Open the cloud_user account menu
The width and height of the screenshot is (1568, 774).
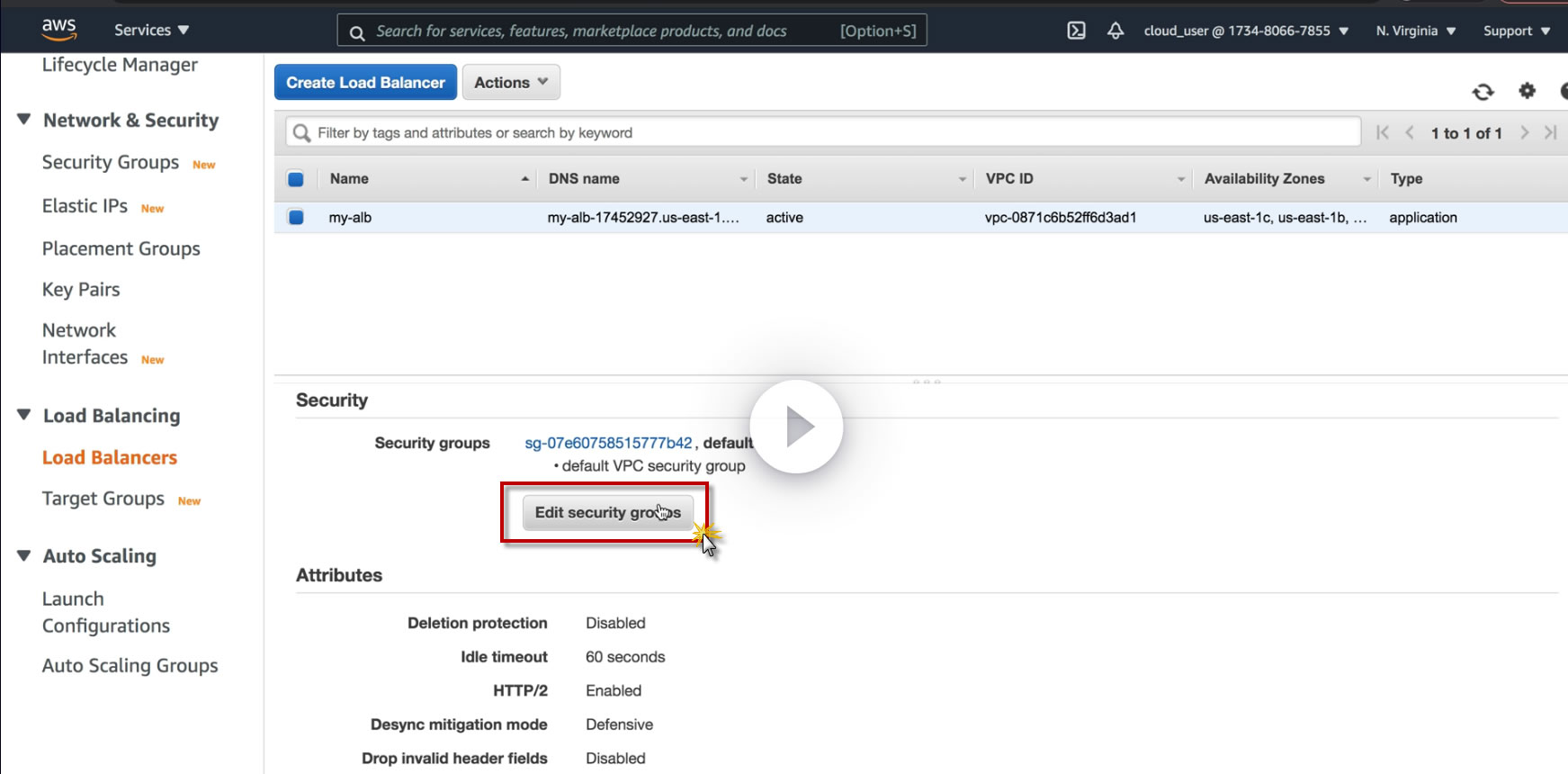coord(1246,31)
